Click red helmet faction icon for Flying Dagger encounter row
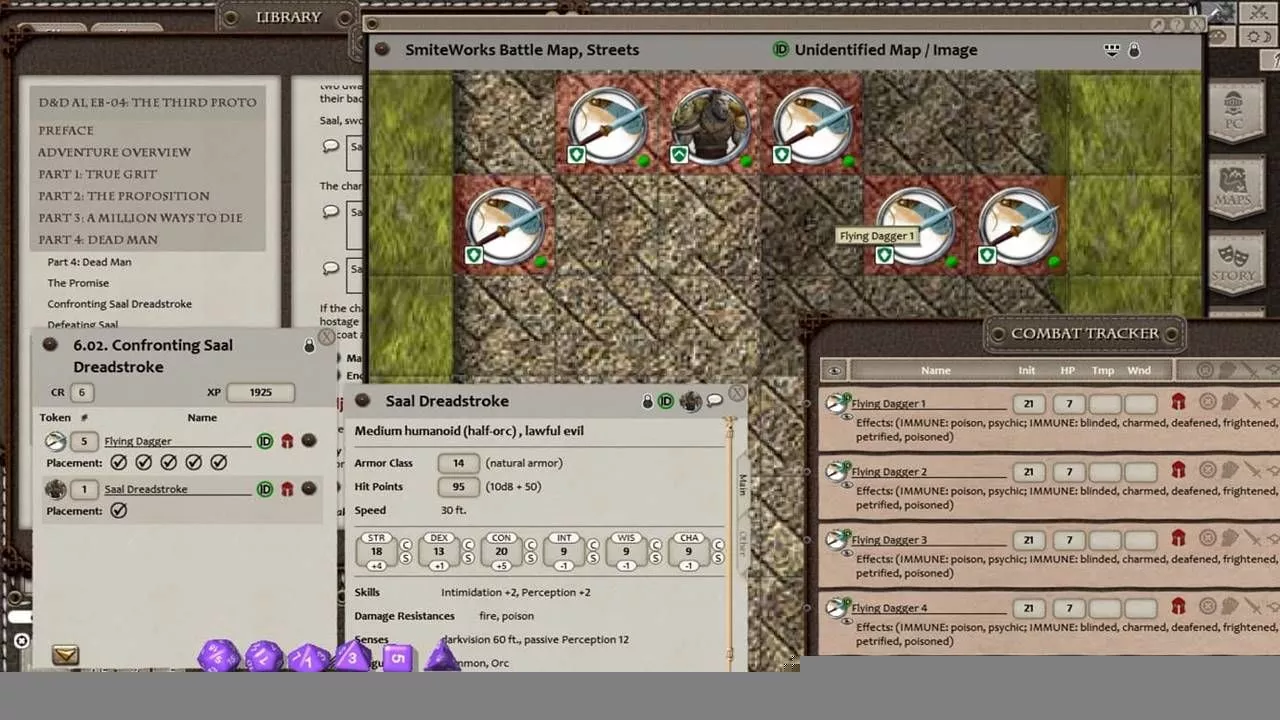Image resolution: width=1280 pixels, height=720 pixels. [x=287, y=441]
